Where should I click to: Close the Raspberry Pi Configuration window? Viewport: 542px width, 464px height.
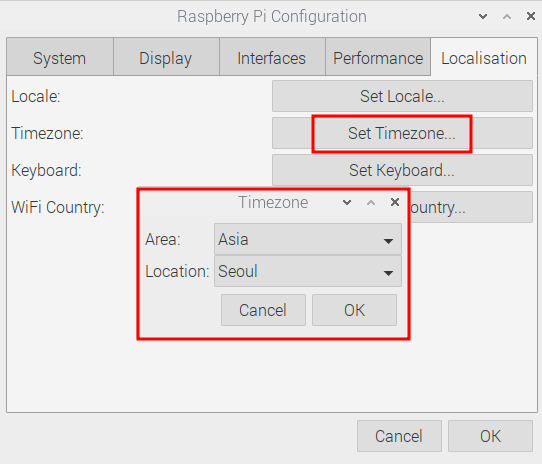(x=531, y=16)
